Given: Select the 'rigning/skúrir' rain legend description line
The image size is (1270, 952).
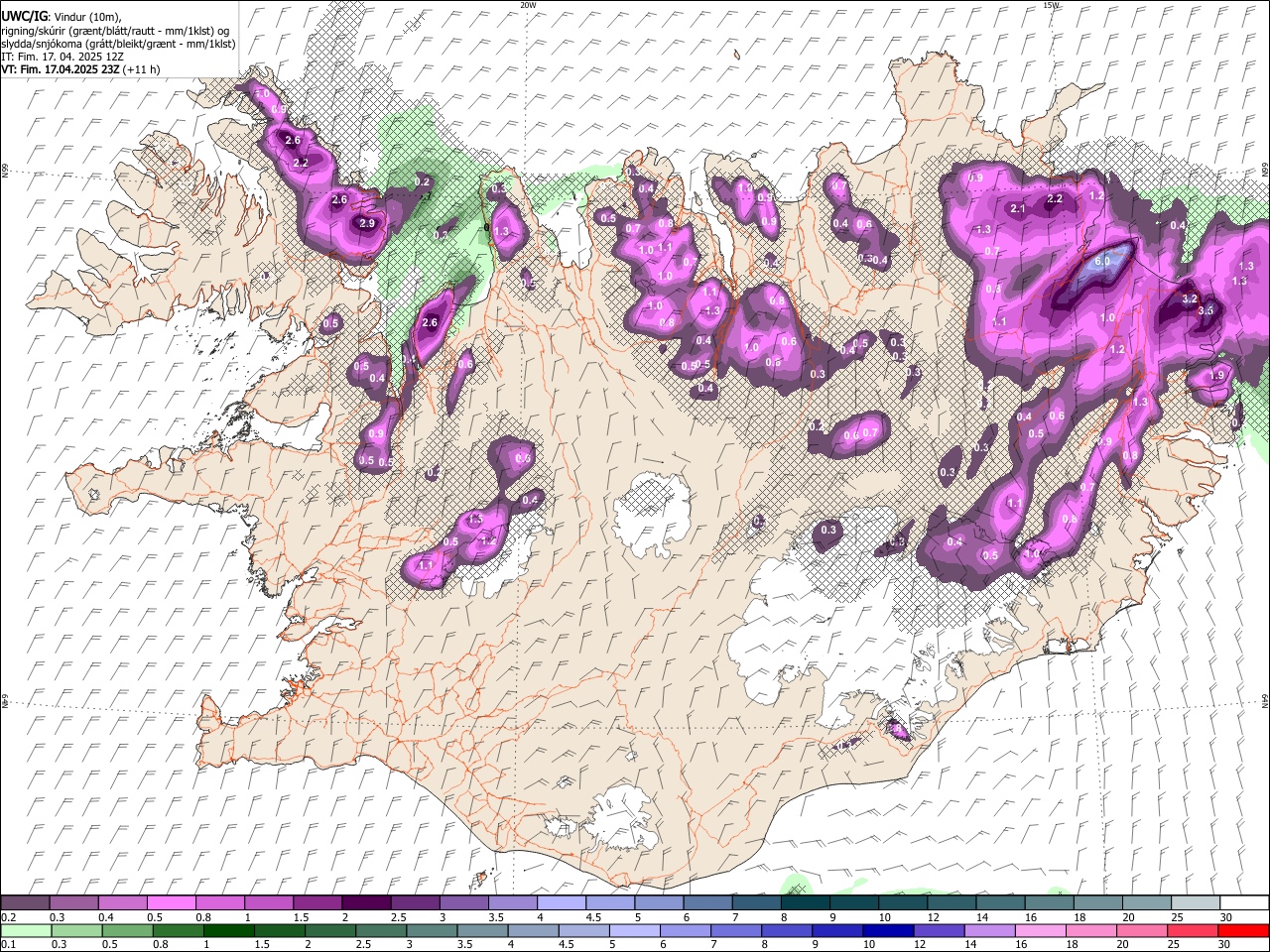Looking at the screenshot, I should pos(116,31).
